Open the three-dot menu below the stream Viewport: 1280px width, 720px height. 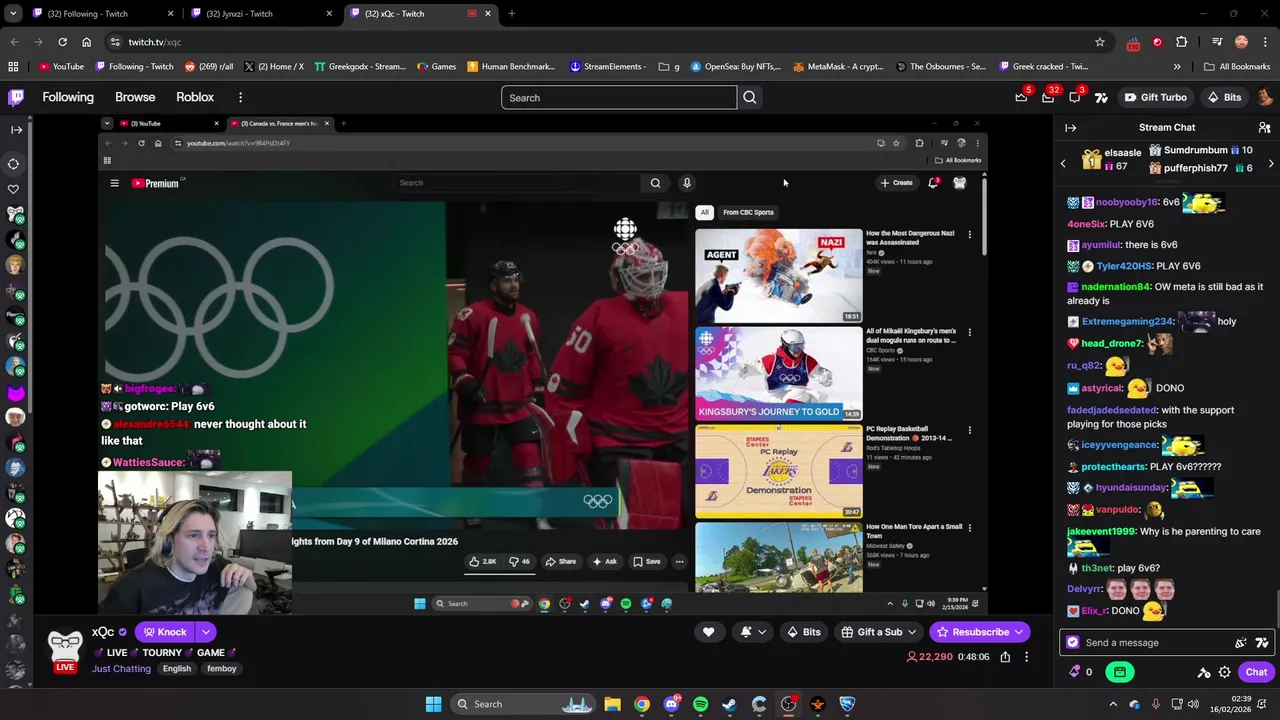coord(1026,657)
